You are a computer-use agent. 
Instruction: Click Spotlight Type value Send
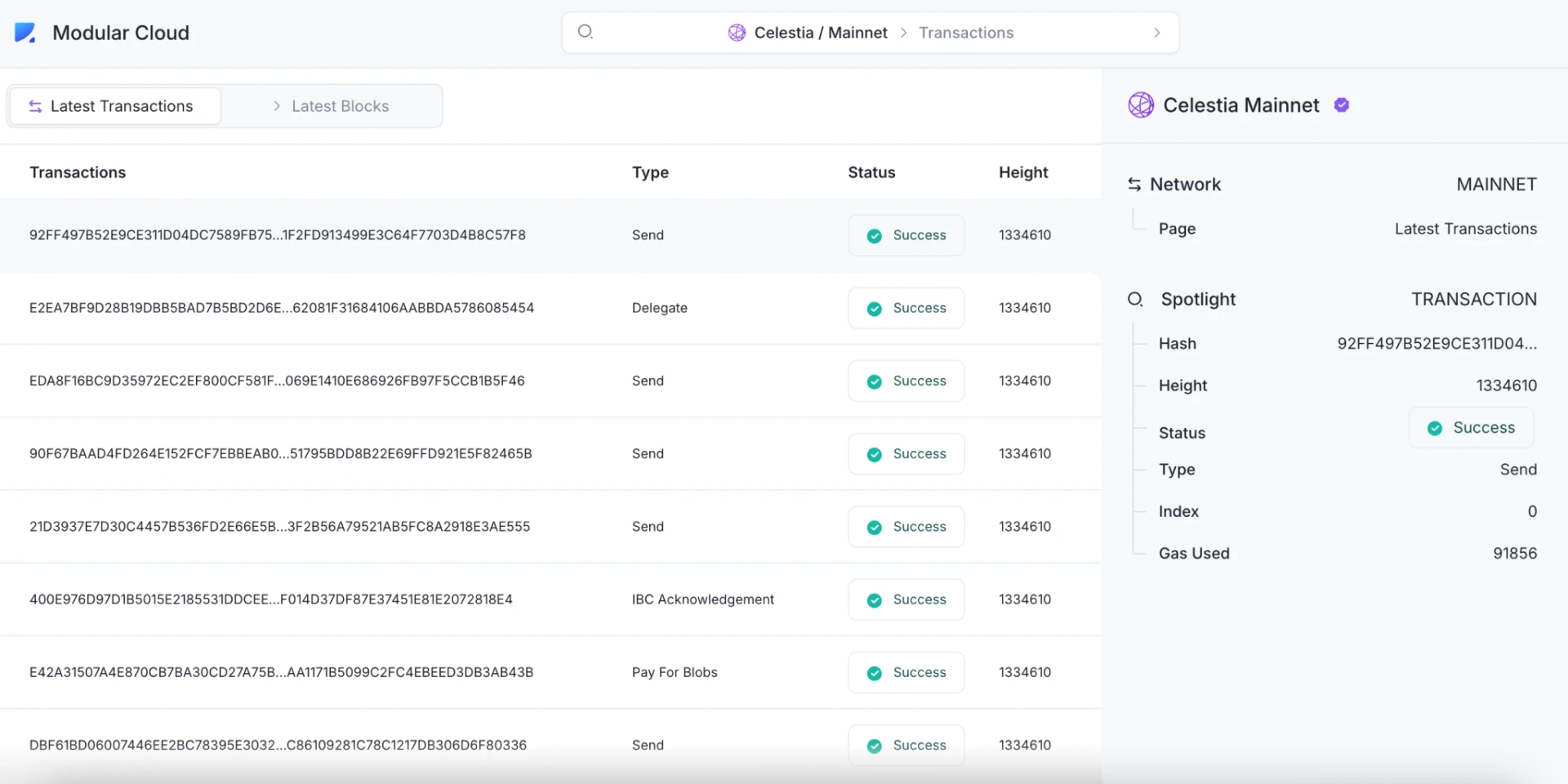(x=1518, y=470)
